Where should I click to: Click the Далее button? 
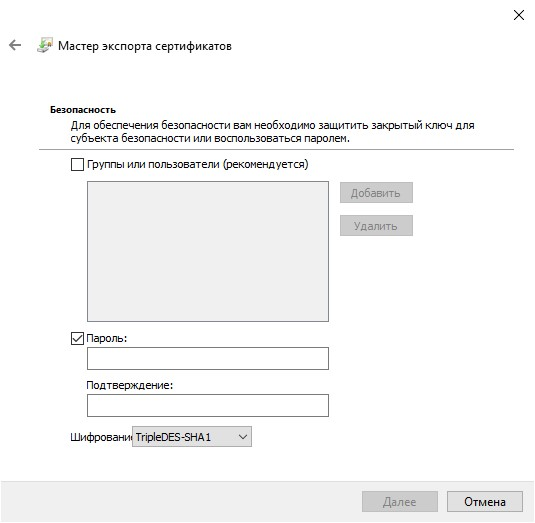tap(400, 502)
